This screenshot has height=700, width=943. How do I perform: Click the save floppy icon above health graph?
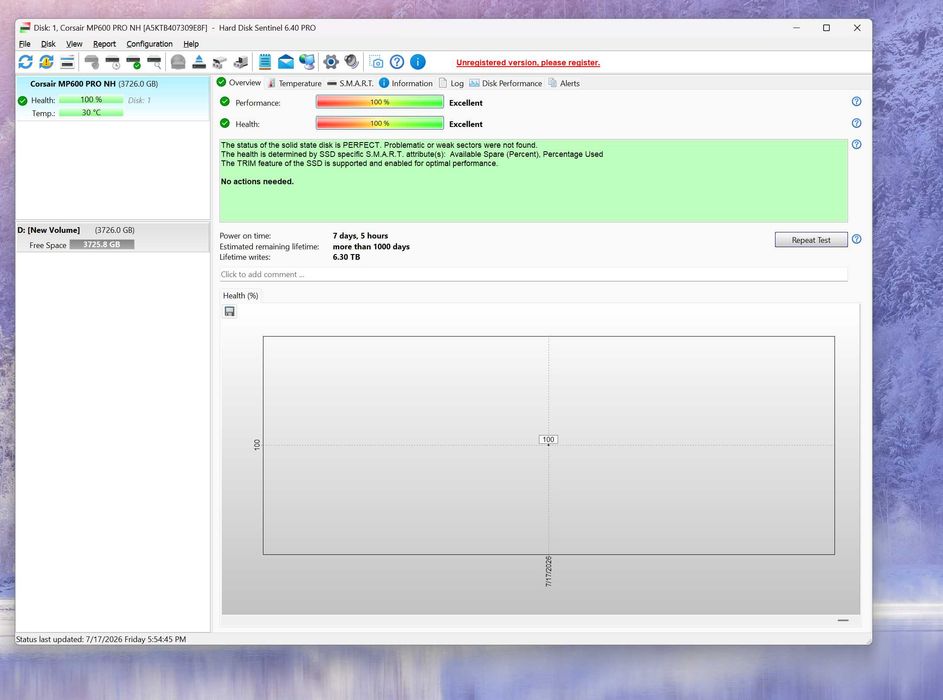coord(230,312)
